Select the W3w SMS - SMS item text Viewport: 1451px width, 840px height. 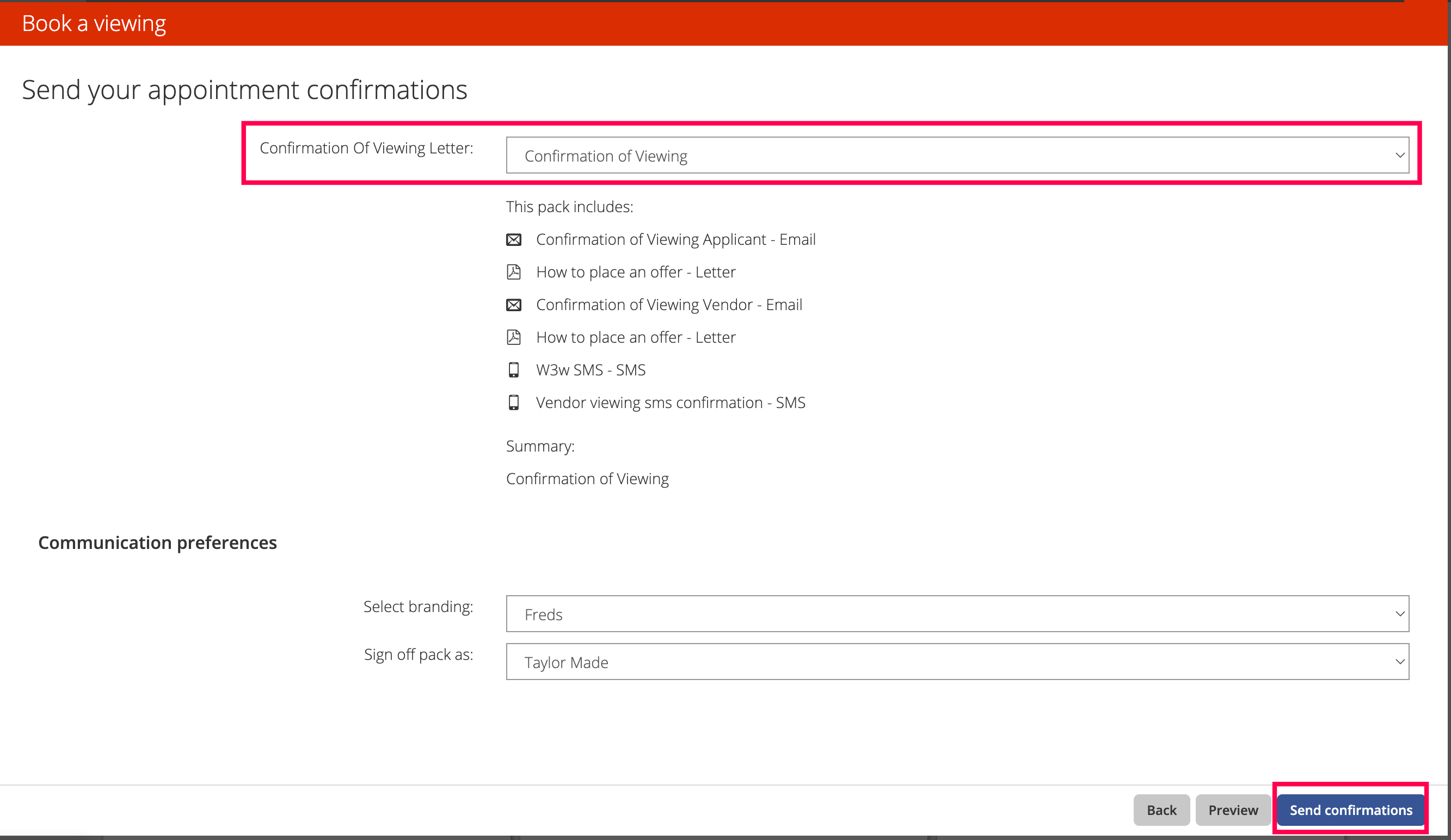(591, 369)
